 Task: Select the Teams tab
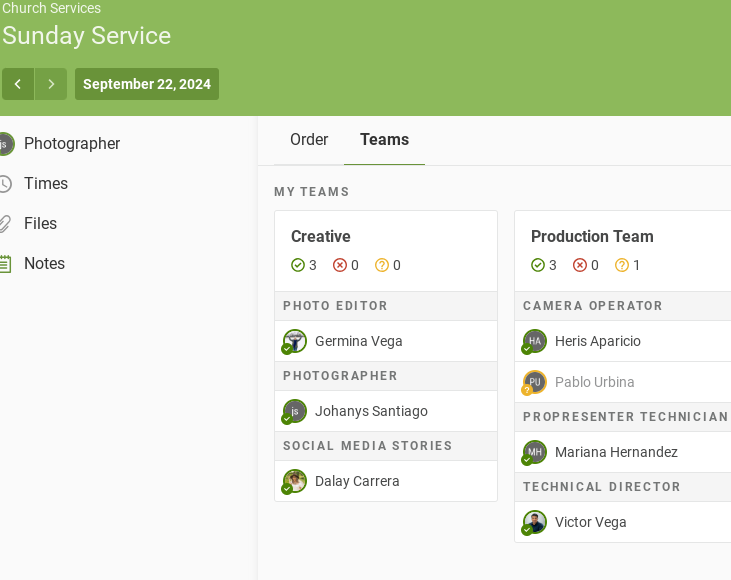pos(385,140)
